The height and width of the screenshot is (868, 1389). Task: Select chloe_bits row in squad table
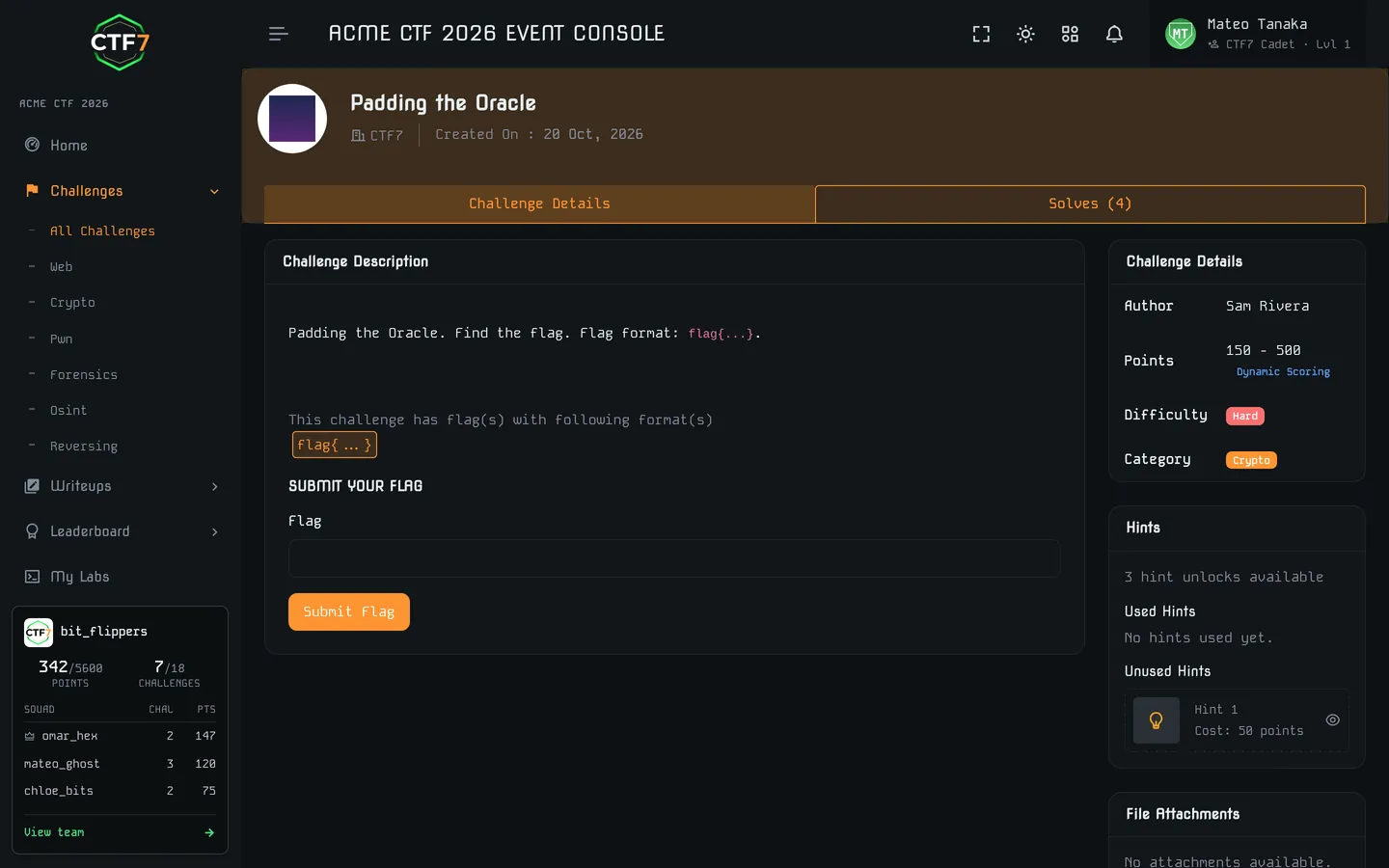pos(120,791)
